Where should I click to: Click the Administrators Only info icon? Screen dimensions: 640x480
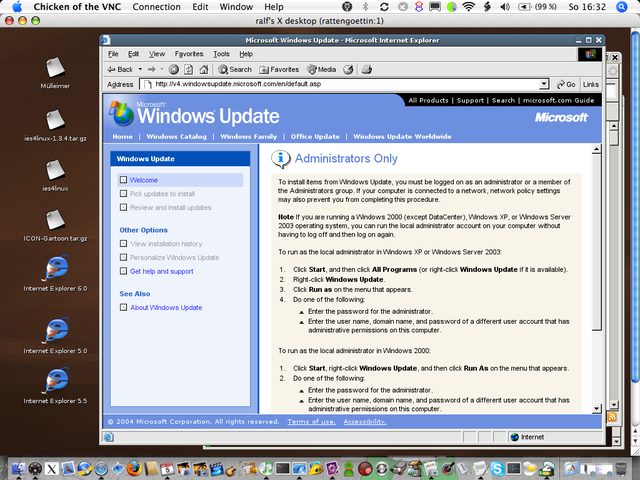coord(281,159)
